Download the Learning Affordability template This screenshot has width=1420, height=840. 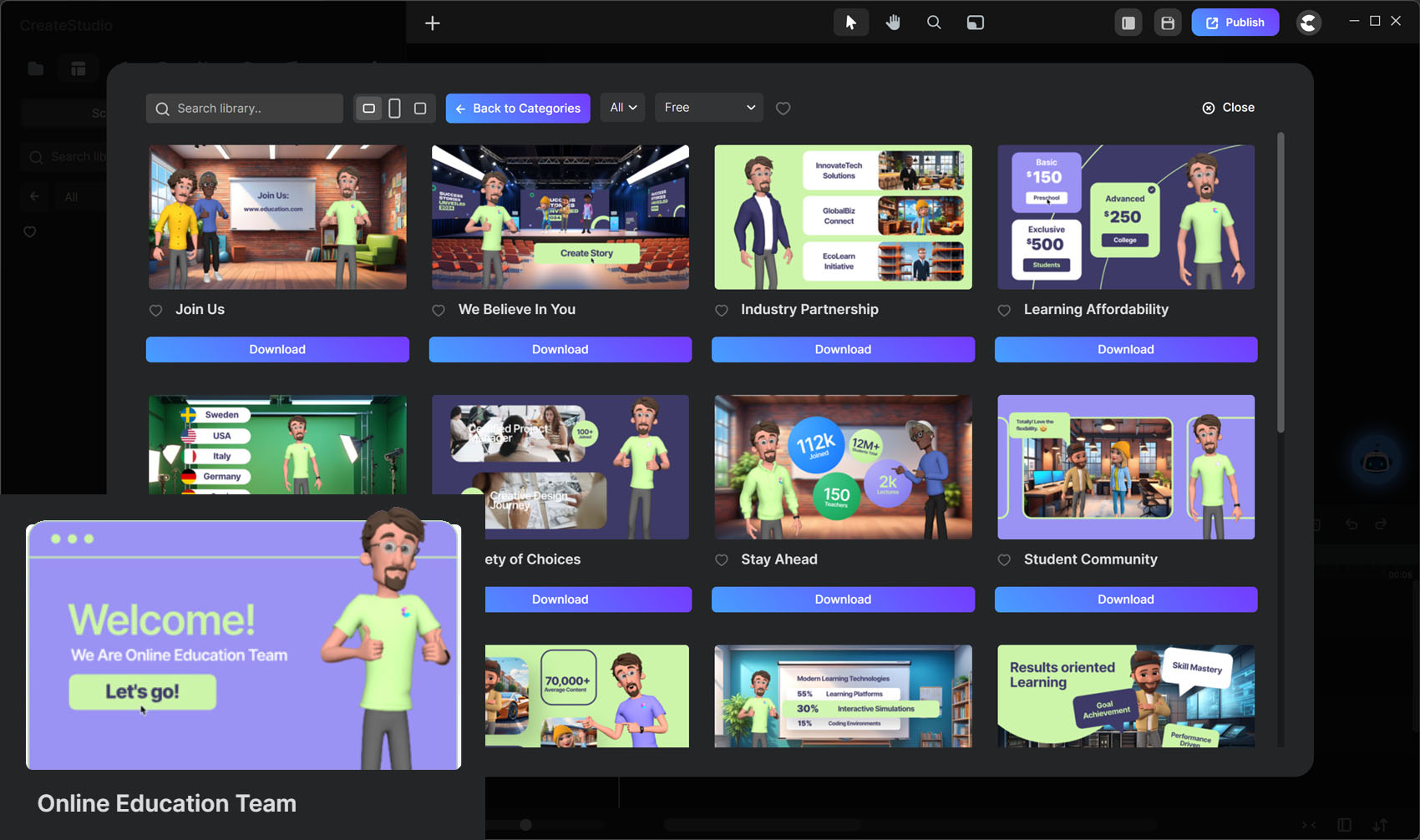point(1125,349)
